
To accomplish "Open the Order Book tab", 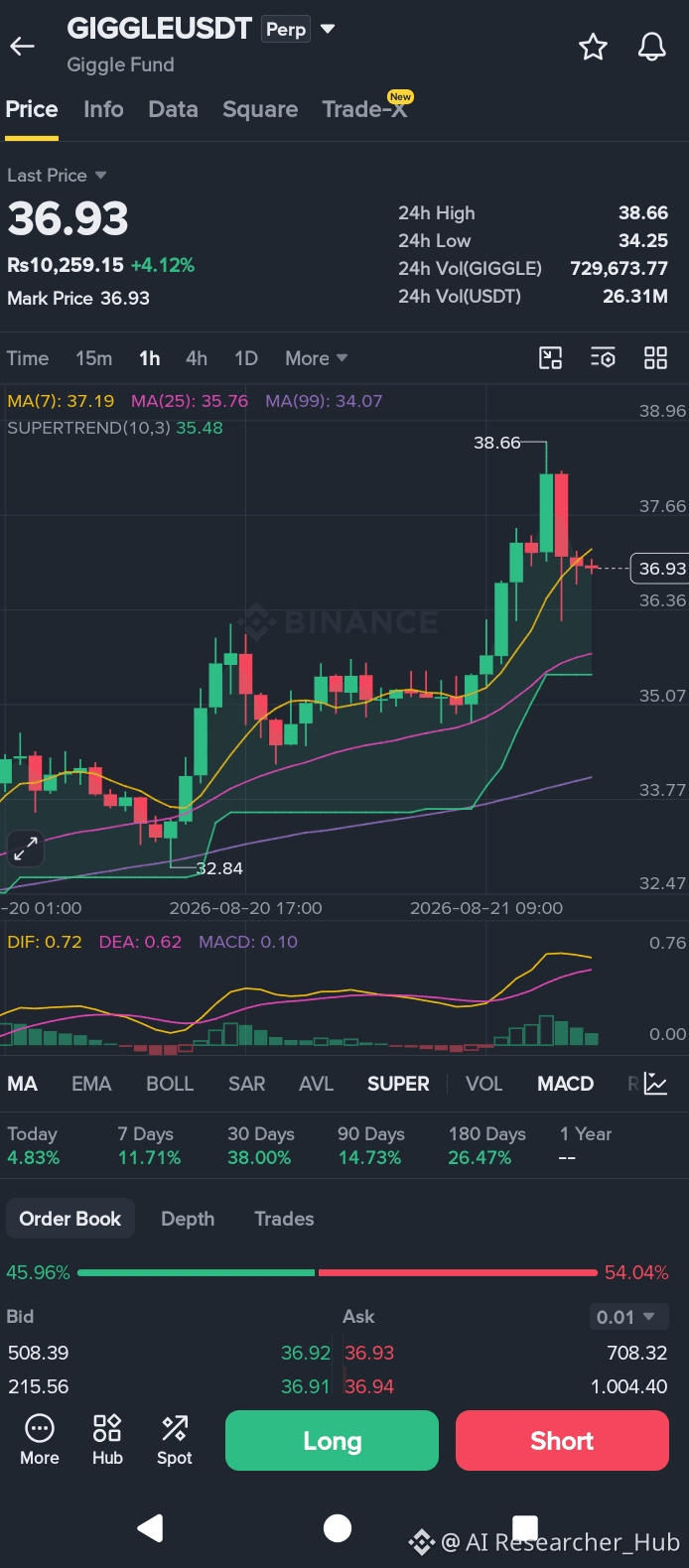I will (70, 1219).
